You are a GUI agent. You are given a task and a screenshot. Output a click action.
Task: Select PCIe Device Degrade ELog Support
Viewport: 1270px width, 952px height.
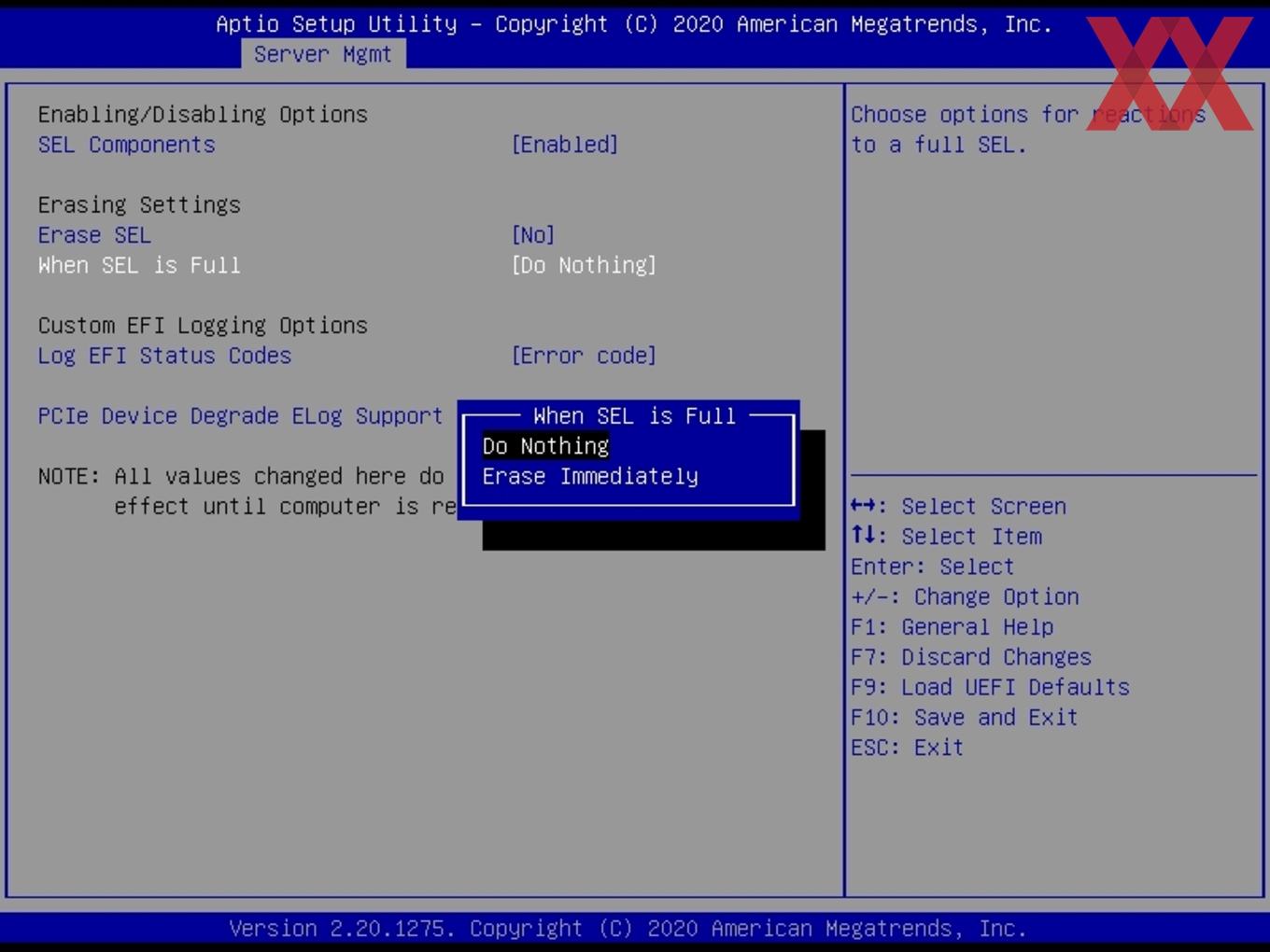tap(240, 416)
